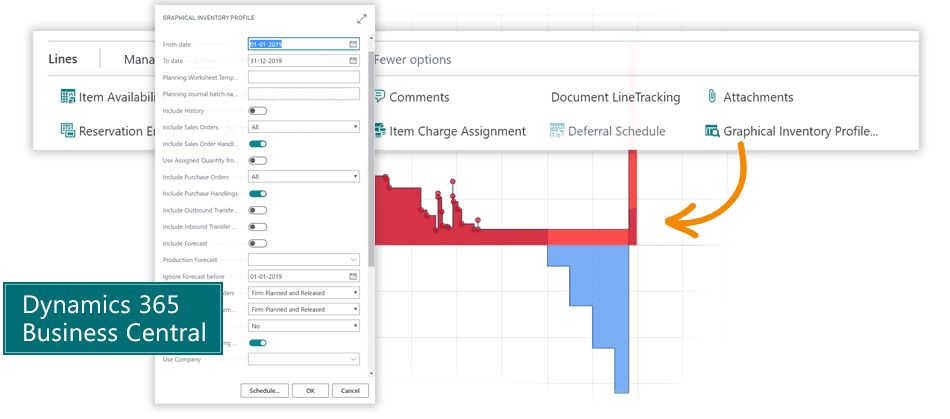
Task: Click the Comments speech bubble icon
Action: pyautogui.click(x=379, y=97)
